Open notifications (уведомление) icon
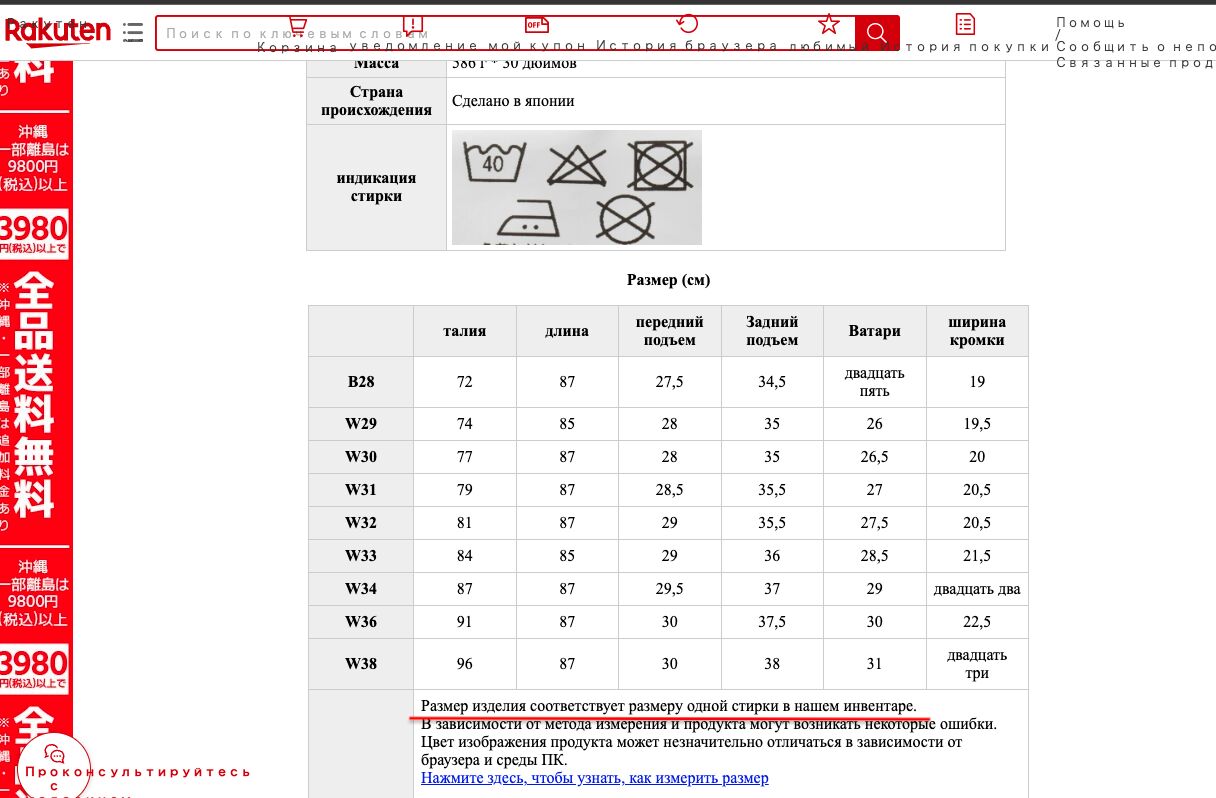Screen dimensions: 1216x798 pos(413,24)
